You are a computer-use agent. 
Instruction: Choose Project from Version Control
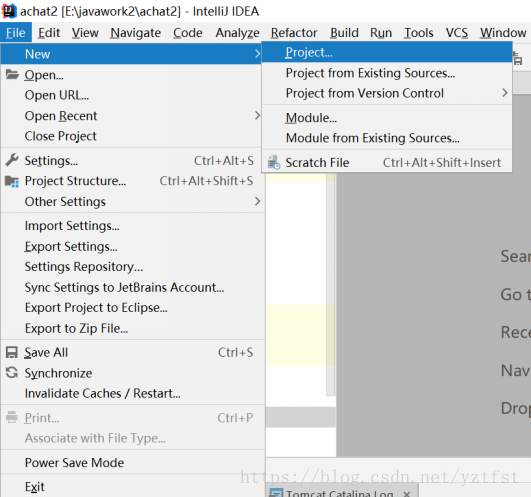click(x=387, y=93)
